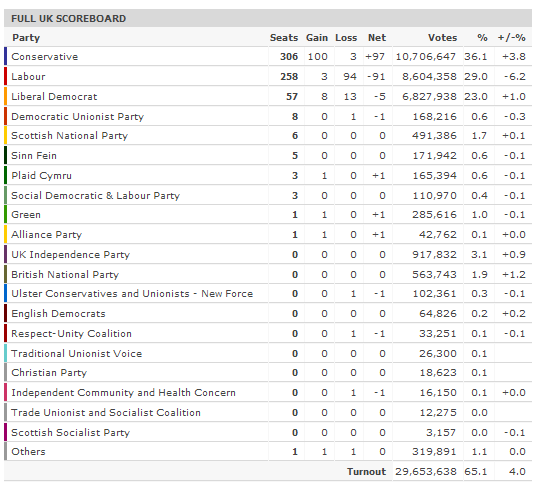Click the Votes column header
The height and width of the screenshot is (485, 536).
click(x=443, y=38)
